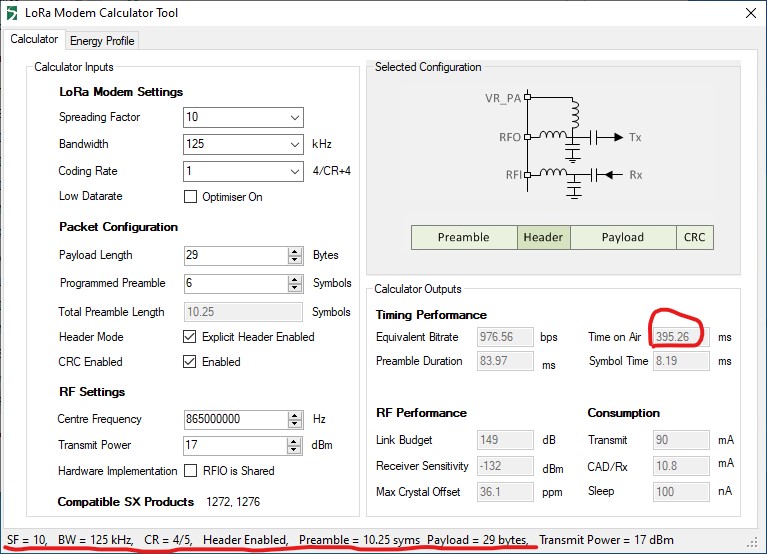
Task: Click status bar 'Transmit Power = 17 dBm'
Action: tap(607, 540)
